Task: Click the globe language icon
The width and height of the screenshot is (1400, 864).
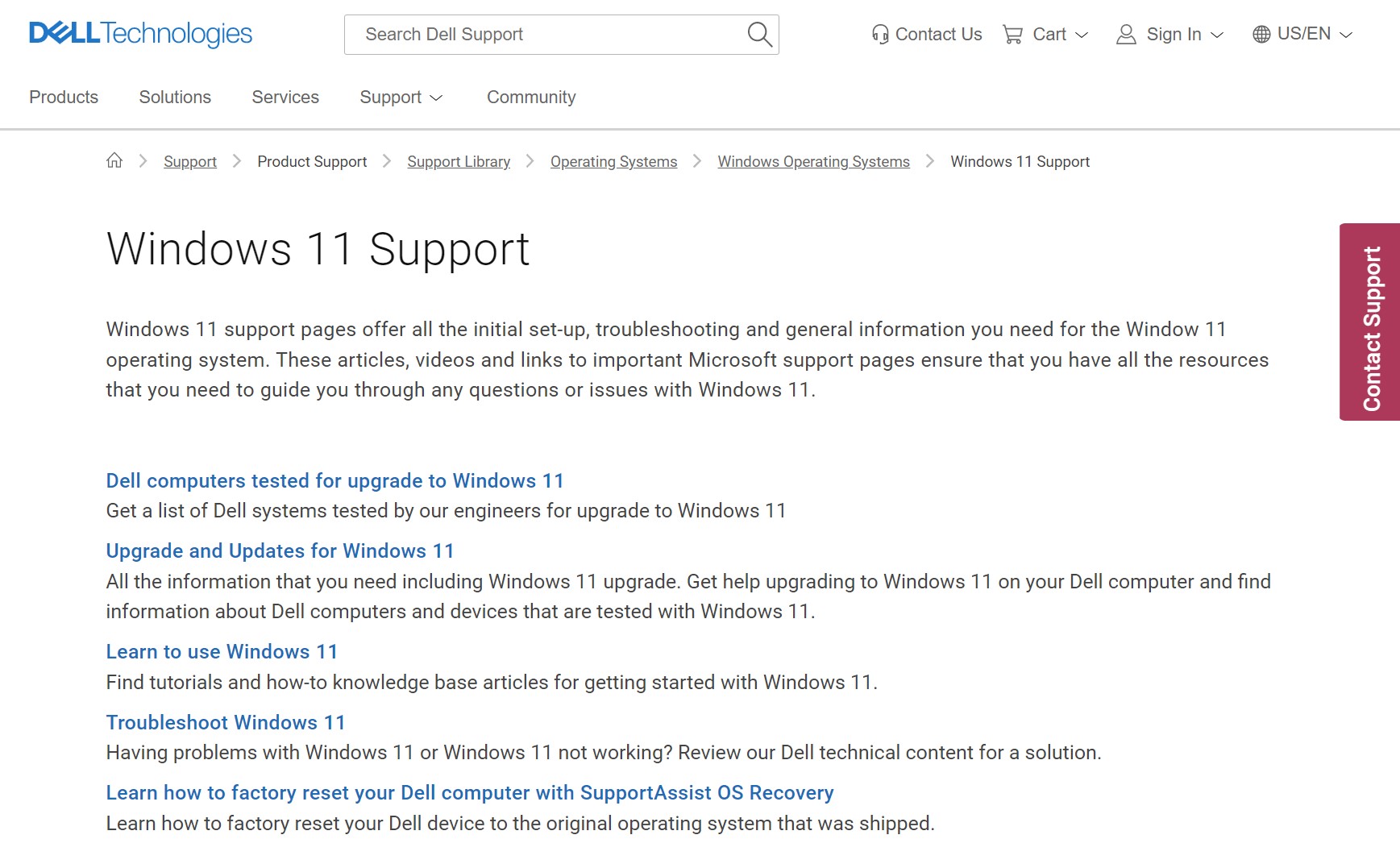Action: 1261,35
